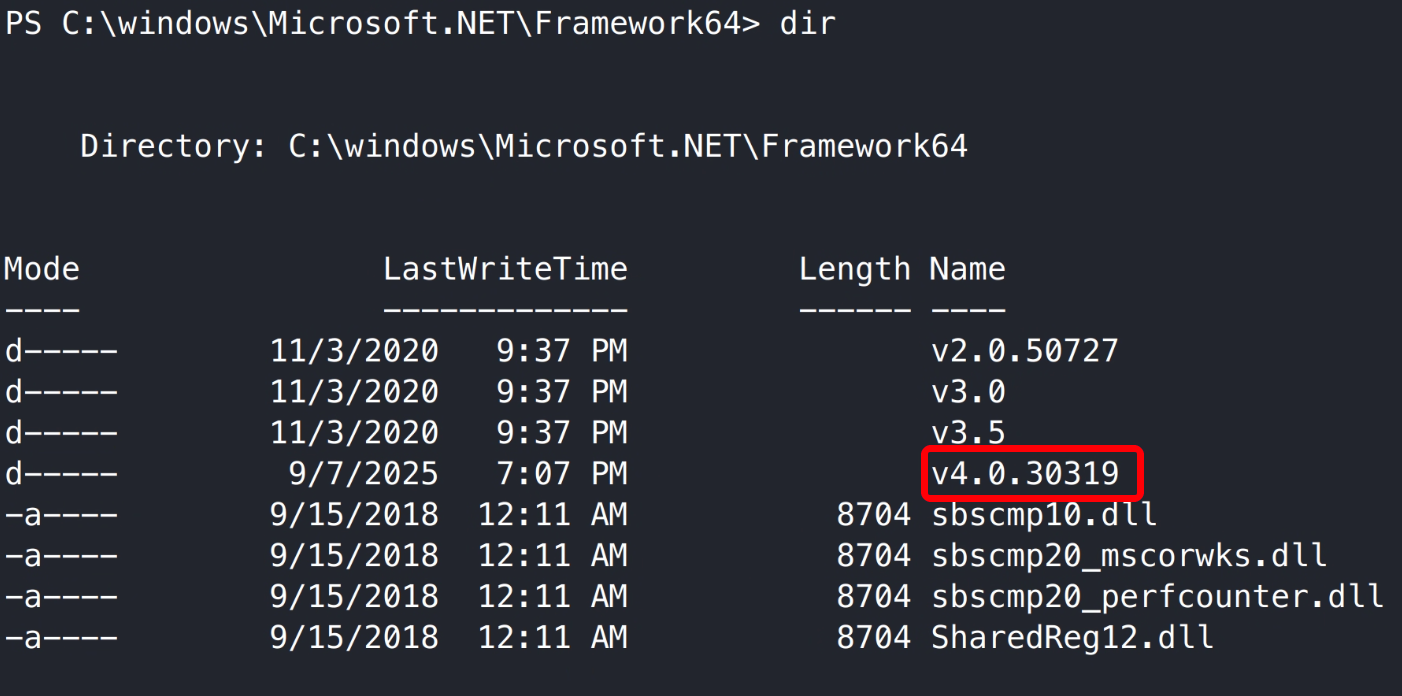The image size is (1402, 696).
Task: Click the typed dir command
Action: coord(807,24)
